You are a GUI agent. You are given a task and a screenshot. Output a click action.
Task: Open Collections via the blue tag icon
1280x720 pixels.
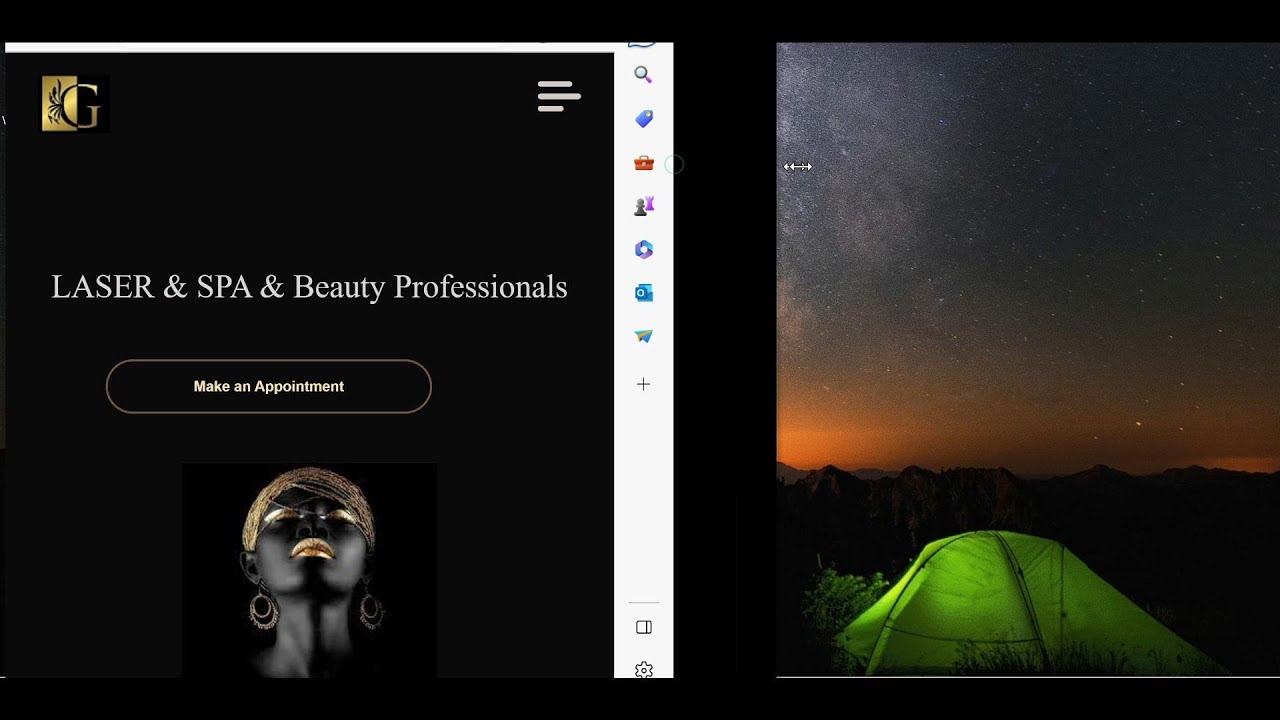click(x=643, y=118)
